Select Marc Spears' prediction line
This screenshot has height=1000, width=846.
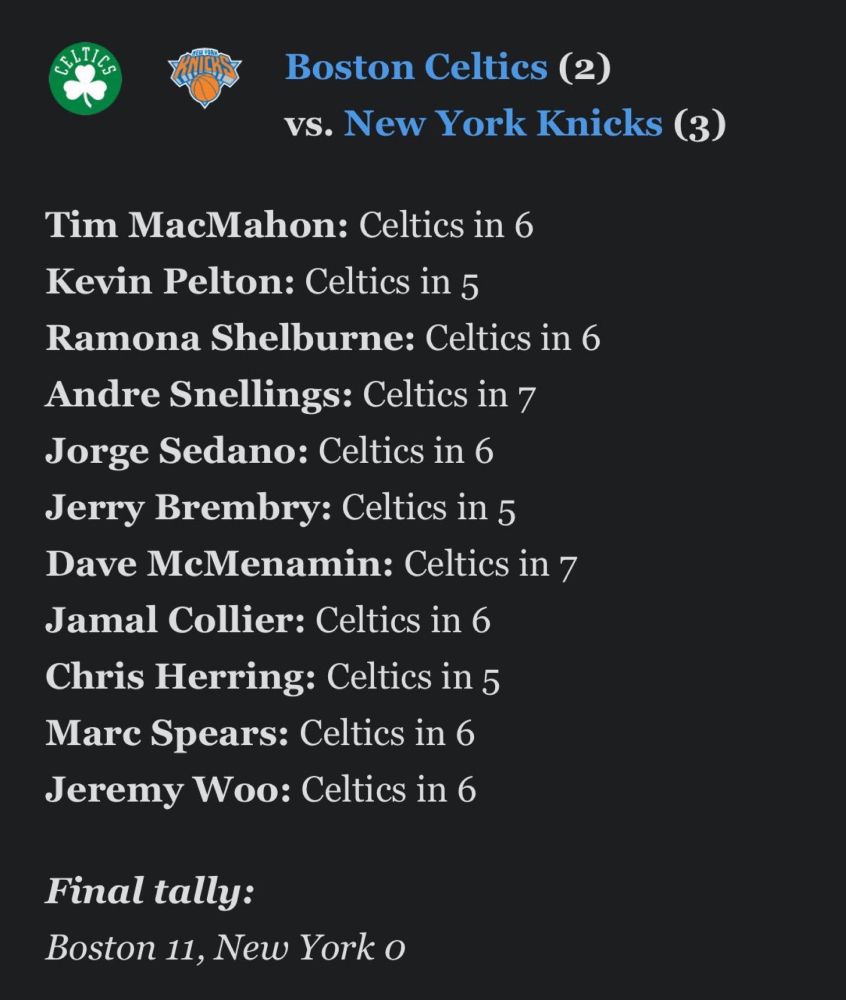260,733
